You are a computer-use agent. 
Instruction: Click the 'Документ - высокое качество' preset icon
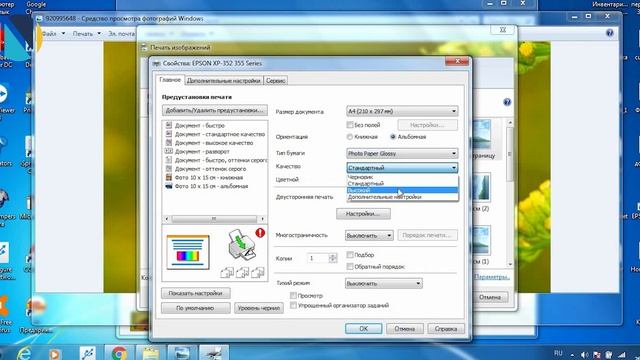click(x=169, y=142)
